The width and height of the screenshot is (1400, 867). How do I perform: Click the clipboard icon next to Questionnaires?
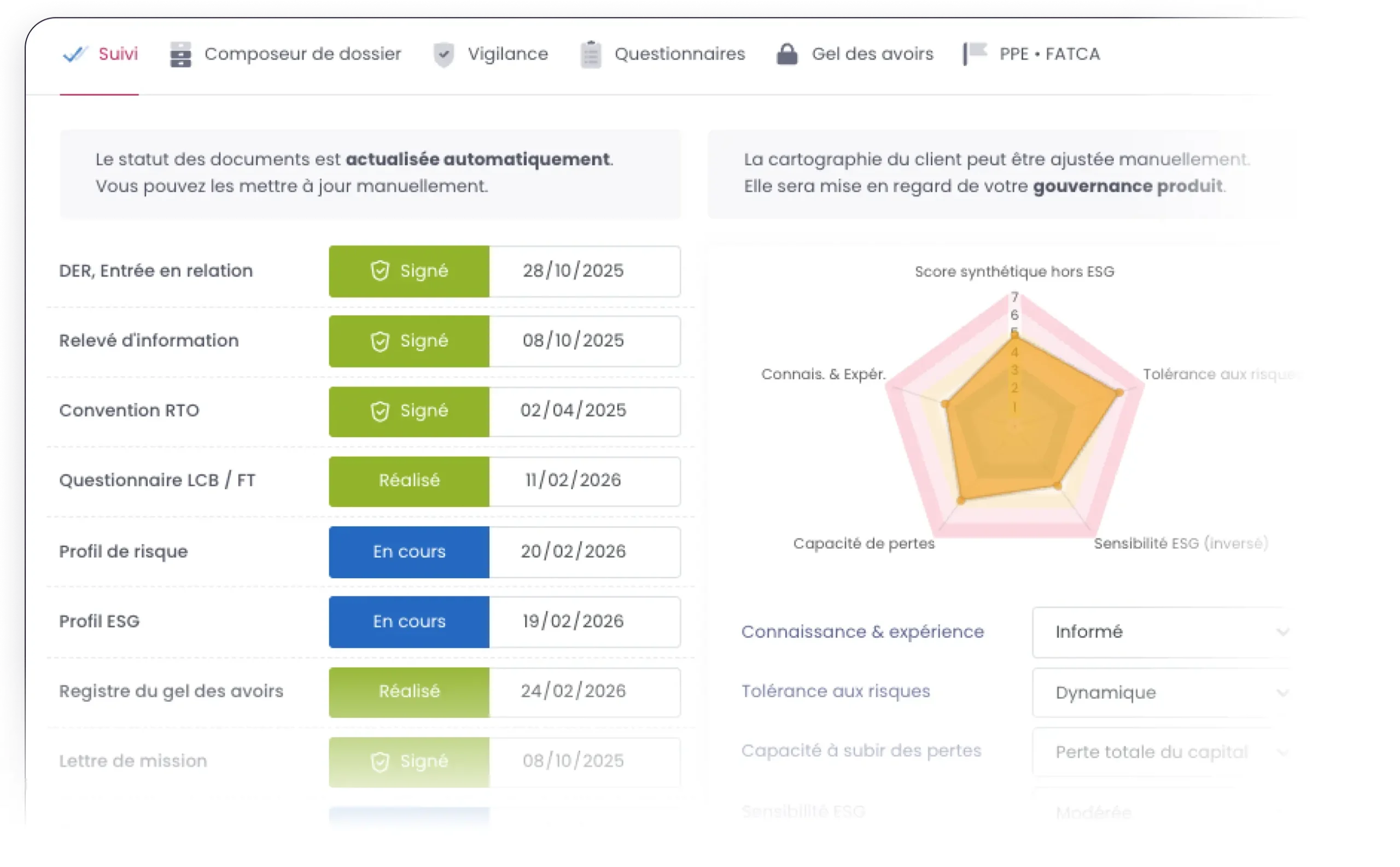coord(590,54)
